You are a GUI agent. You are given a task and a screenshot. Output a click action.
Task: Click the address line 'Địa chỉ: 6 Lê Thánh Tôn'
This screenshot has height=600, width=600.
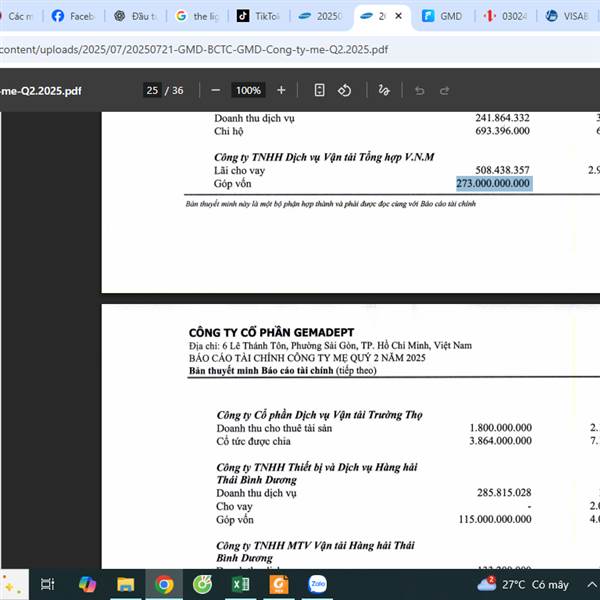tap(330, 346)
